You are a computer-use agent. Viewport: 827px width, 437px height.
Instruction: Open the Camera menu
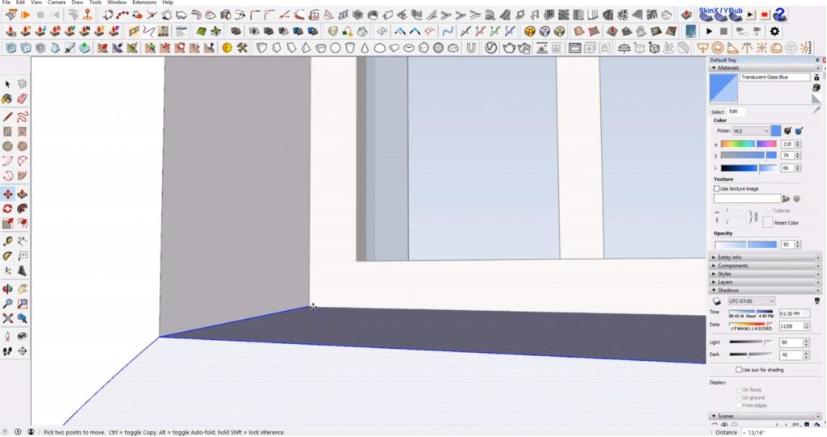tap(56, 2)
